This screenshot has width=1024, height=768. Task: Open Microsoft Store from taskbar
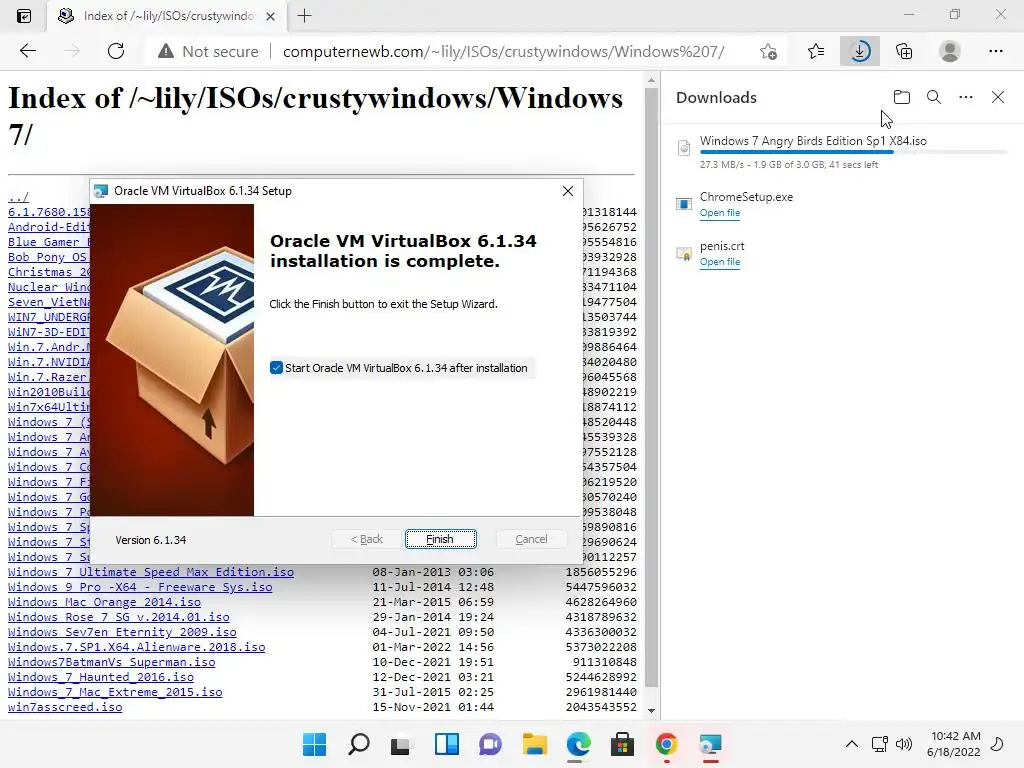tap(622, 744)
